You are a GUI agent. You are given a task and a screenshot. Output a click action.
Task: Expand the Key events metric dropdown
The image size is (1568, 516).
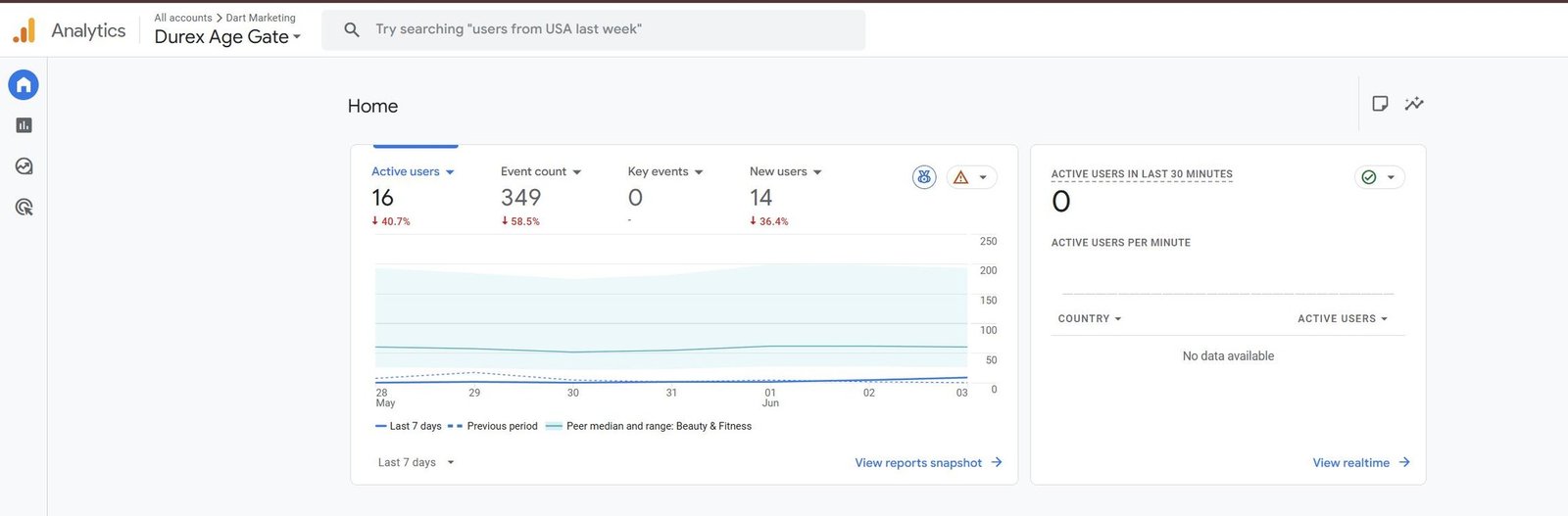(699, 172)
